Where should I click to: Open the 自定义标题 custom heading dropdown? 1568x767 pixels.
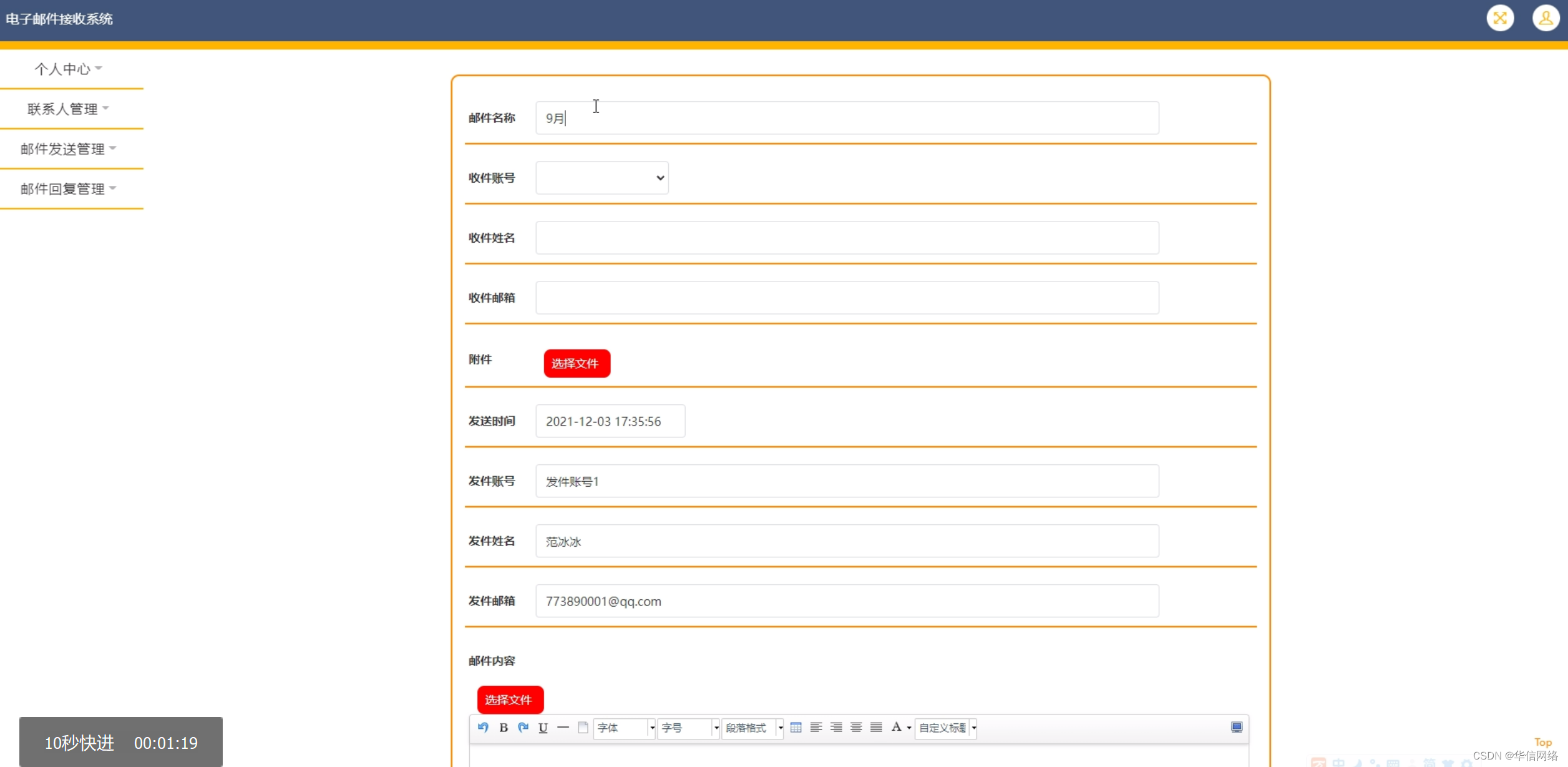[945, 728]
